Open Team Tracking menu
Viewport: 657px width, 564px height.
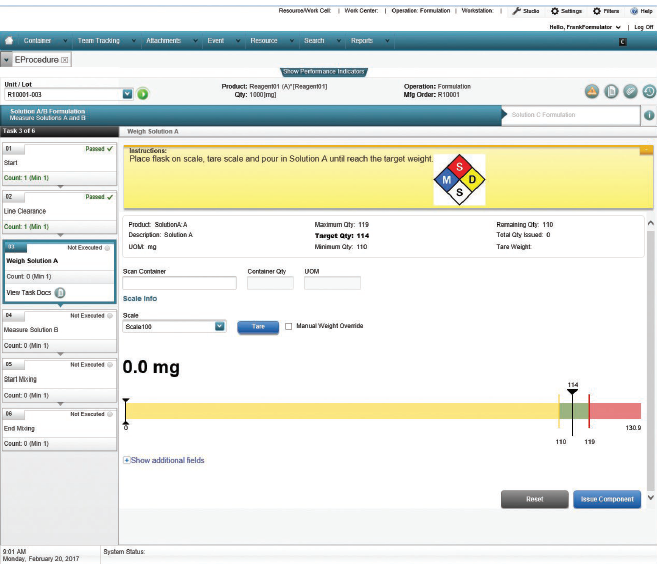[98, 41]
